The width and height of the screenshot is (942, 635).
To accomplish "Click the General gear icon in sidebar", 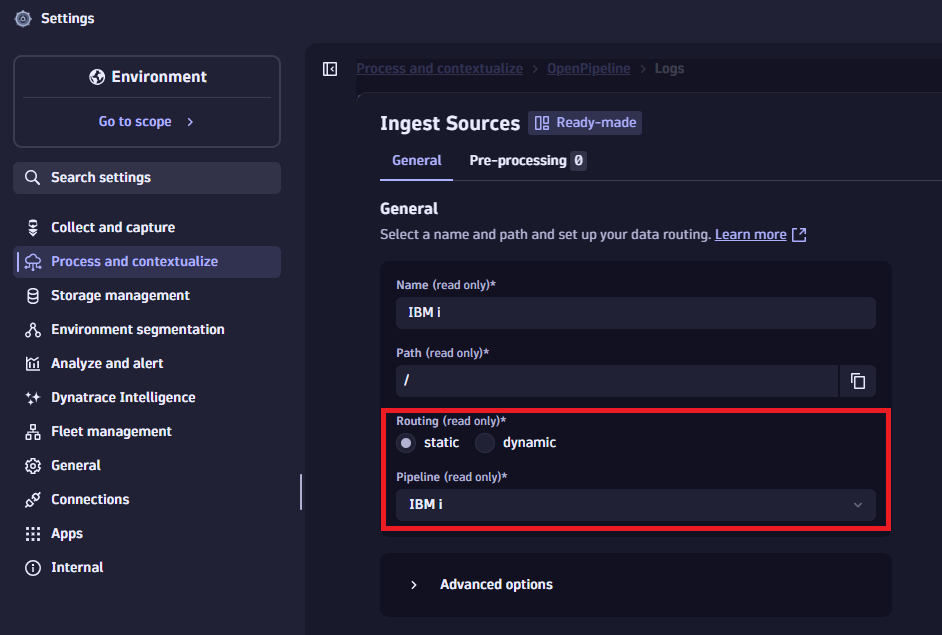I will point(33,466).
